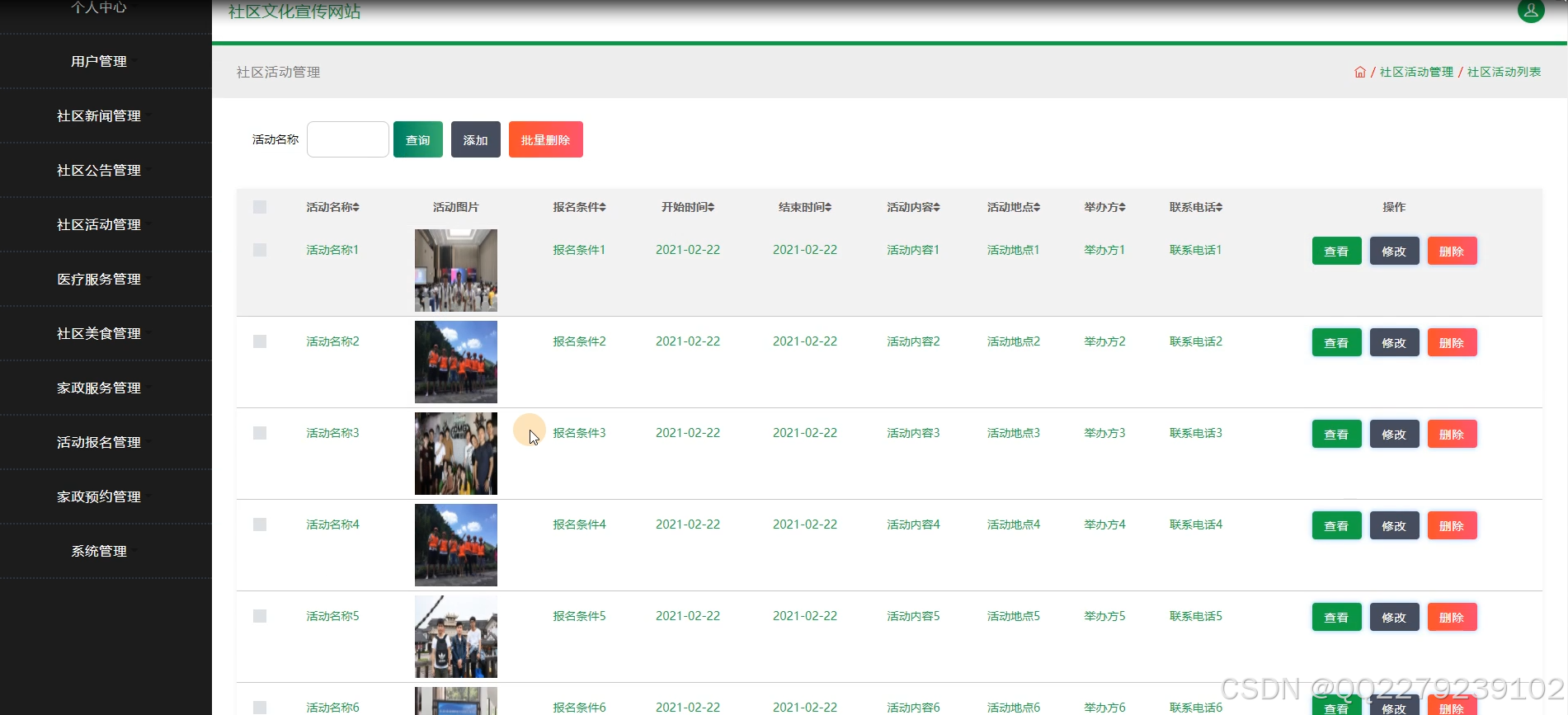The width and height of the screenshot is (1568, 715).
Task: Open the user avatar icon menu
Action: tap(1531, 11)
